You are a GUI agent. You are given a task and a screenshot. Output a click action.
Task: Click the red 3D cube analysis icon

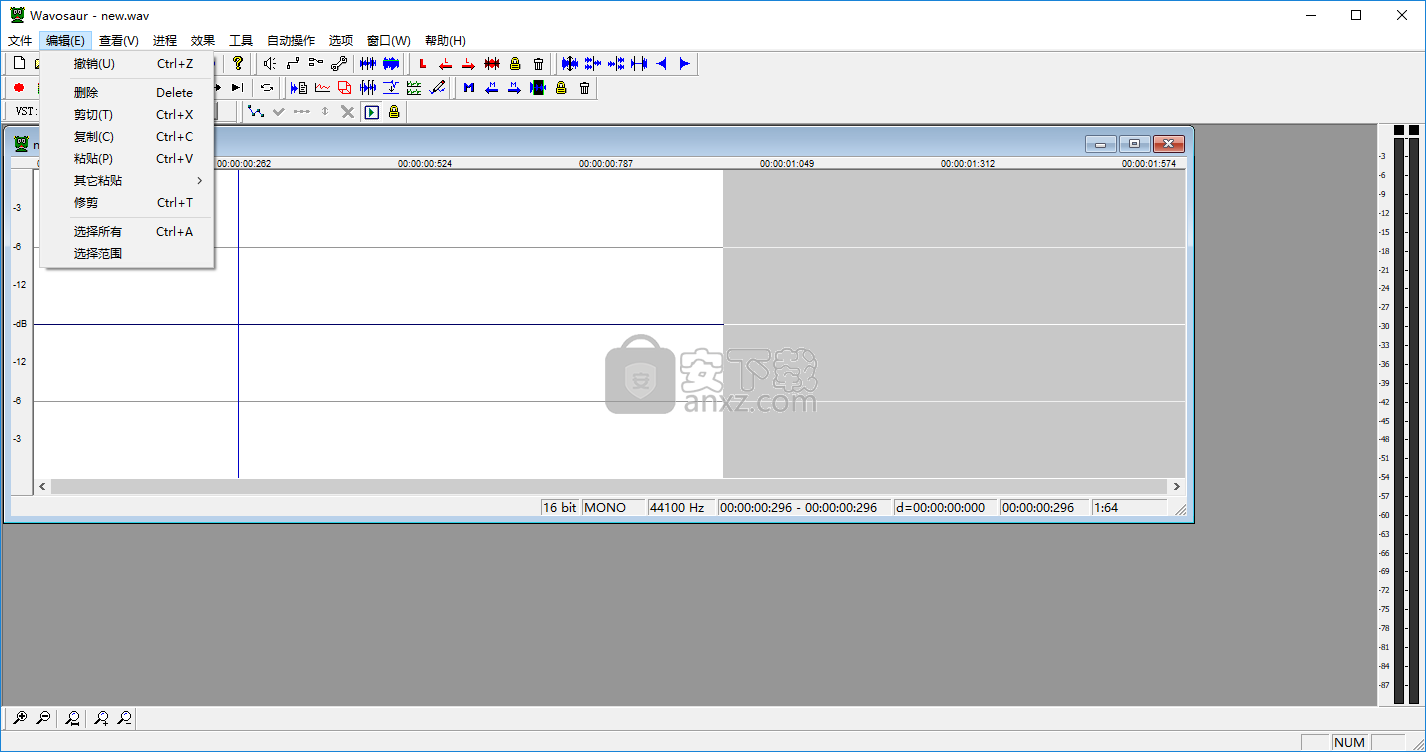[x=345, y=87]
